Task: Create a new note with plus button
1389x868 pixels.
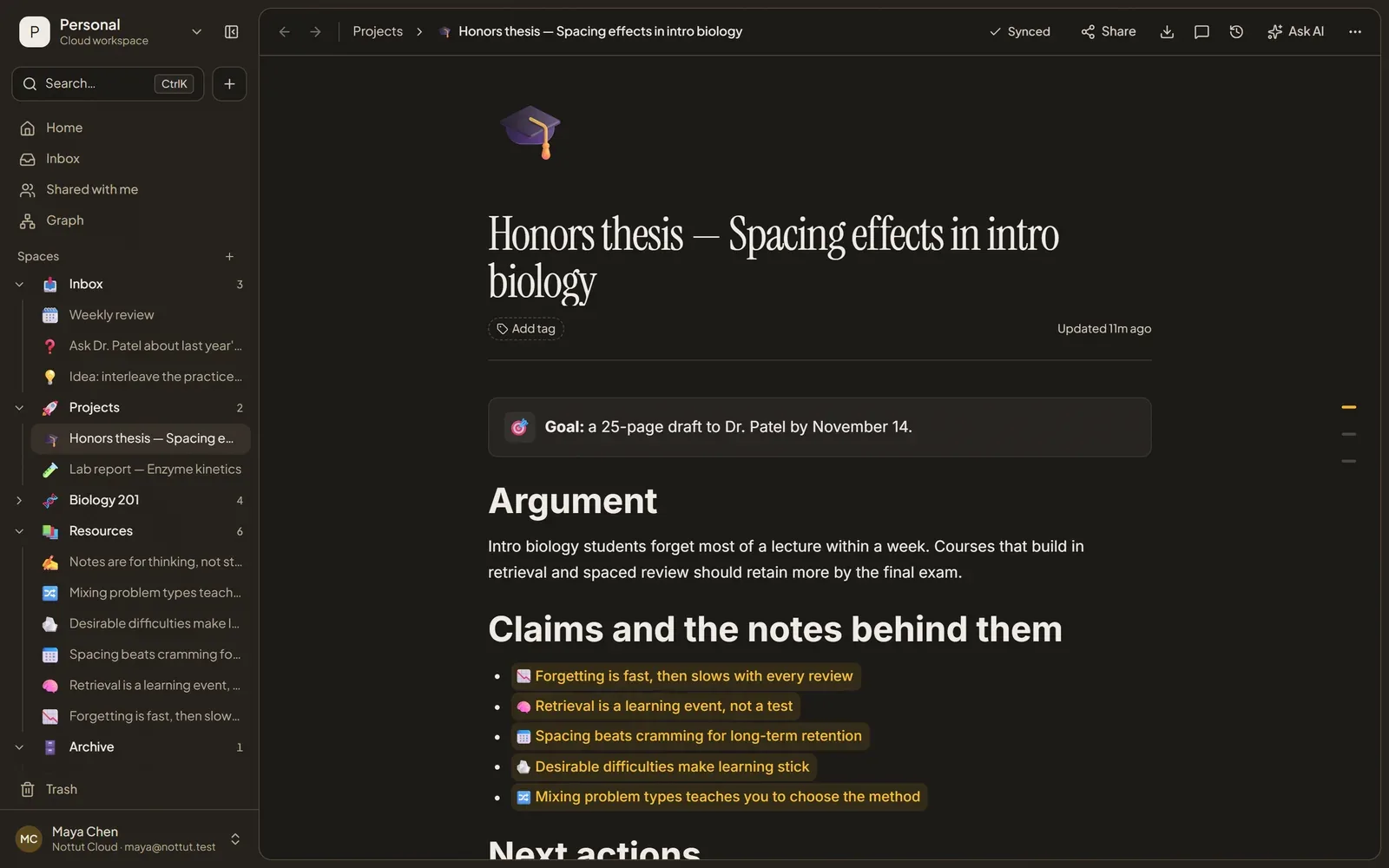Action: pyautogui.click(x=229, y=83)
